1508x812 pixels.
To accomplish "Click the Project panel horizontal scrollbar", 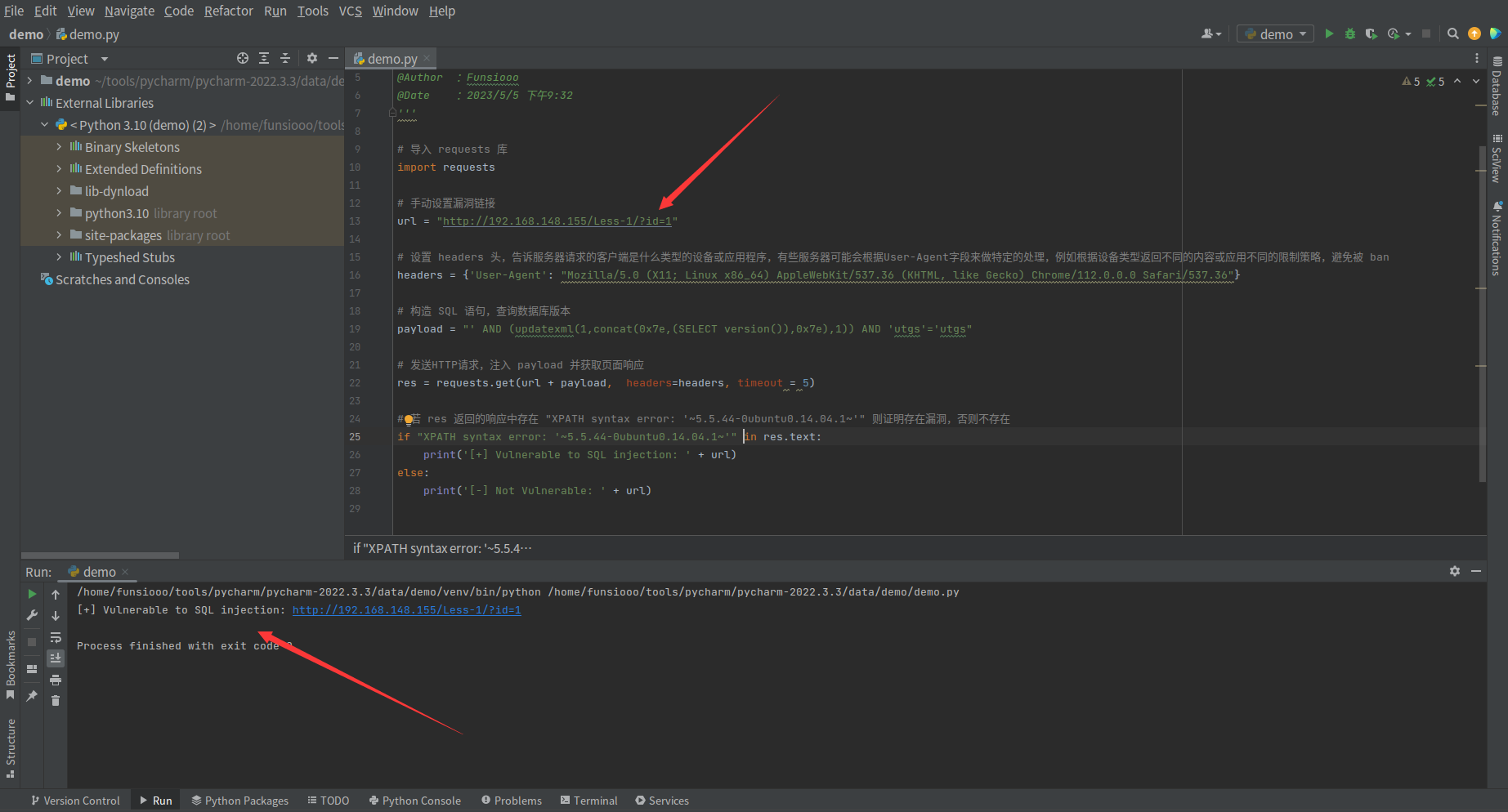I will click(x=100, y=555).
